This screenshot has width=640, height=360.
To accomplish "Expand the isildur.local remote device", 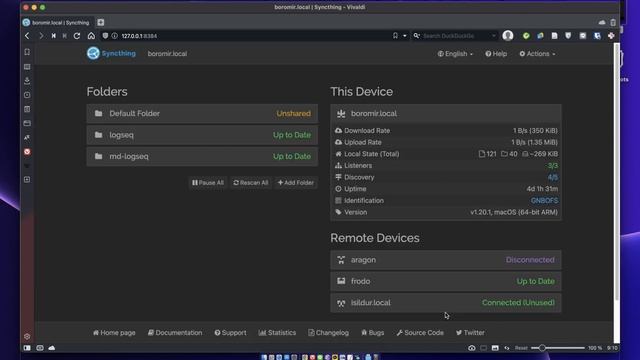I will coord(446,303).
